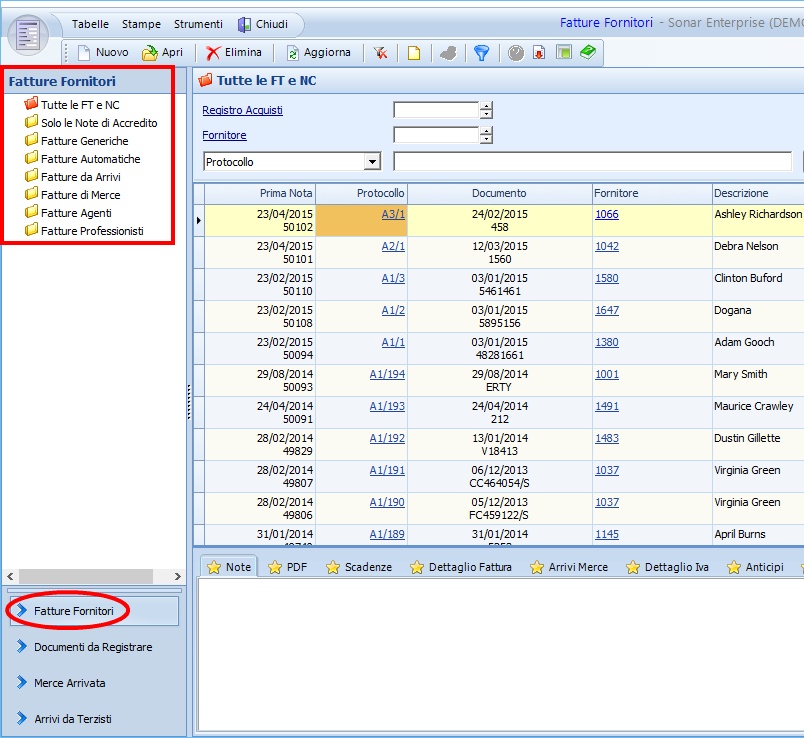Open the blue funnel filter tool
Image resolution: width=804 pixels, height=738 pixels.
click(x=481, y=53)
